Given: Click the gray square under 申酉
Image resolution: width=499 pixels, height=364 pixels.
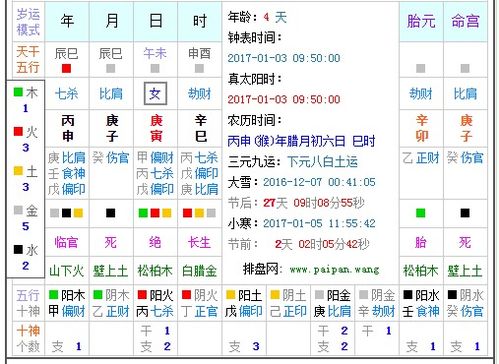Looking at the screenshot, I should tap(199, 68).
